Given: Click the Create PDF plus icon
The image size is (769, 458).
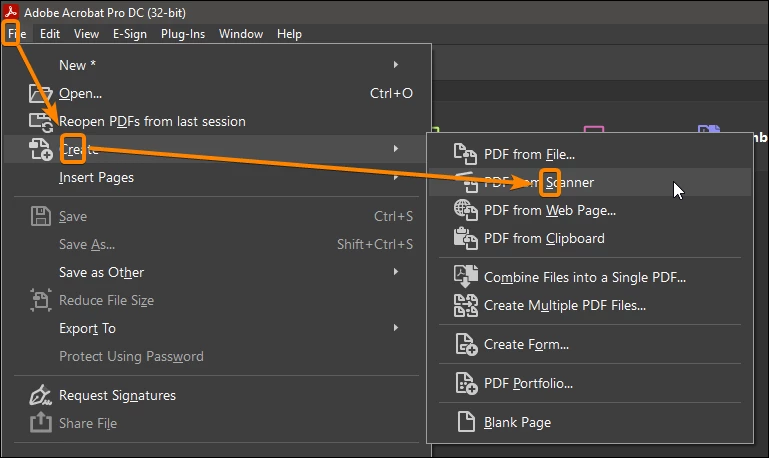Looking at the screenshot, I should pos(41,149).
